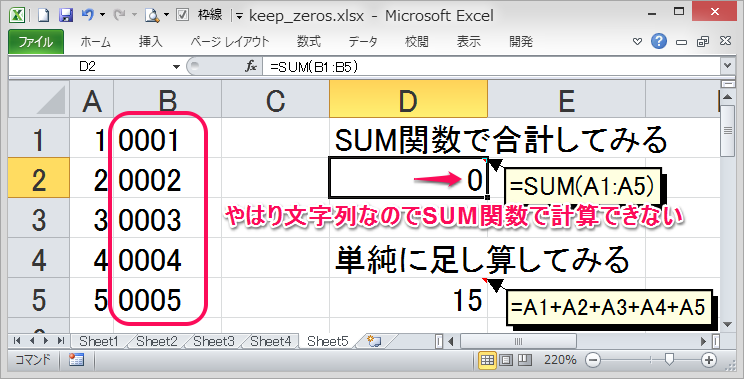Open Print Preview from Quick Access toolbar
Image resolution: width=744 pixels, height=379 pixels.
pyautogui.click(x=152, y=16)
